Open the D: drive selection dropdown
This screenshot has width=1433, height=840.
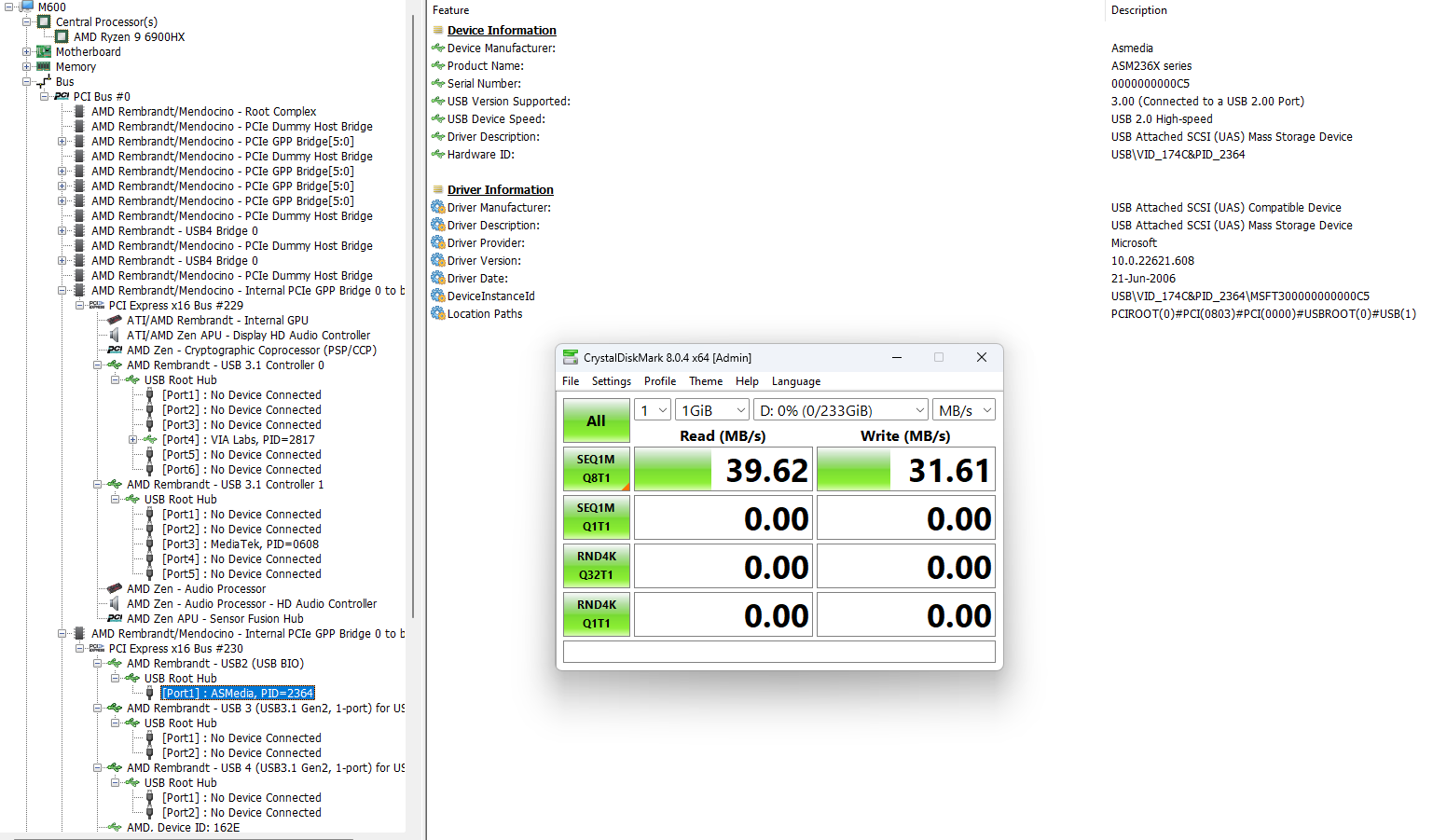(x=841, y=410)
